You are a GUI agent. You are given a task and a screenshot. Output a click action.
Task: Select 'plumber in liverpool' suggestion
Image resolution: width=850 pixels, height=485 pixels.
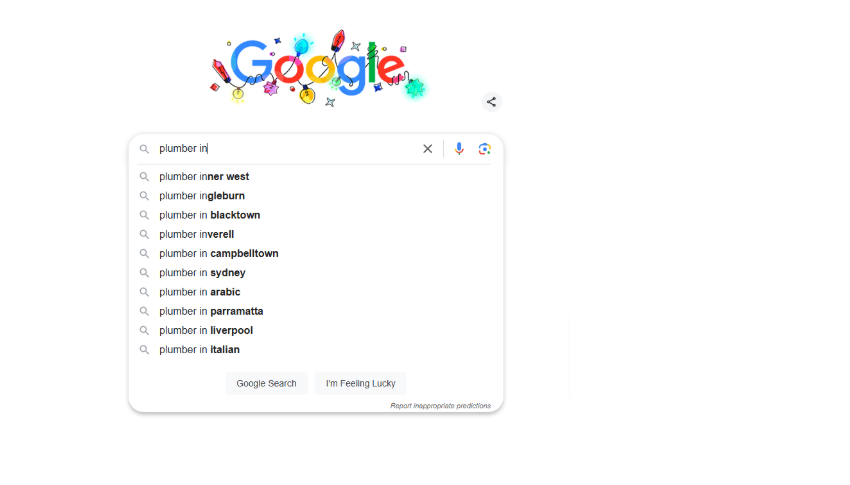(206, 330)
